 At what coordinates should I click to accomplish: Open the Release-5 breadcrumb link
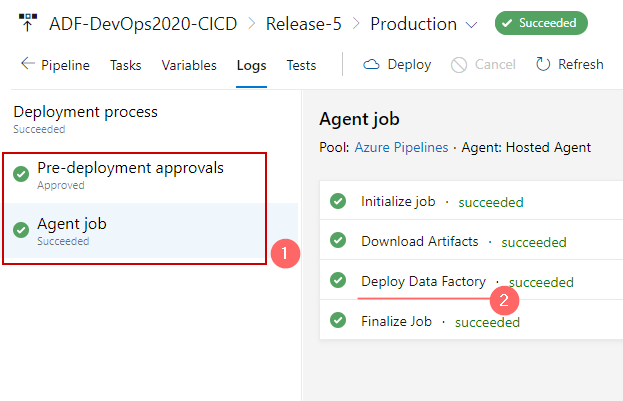[x=304, y=24]
